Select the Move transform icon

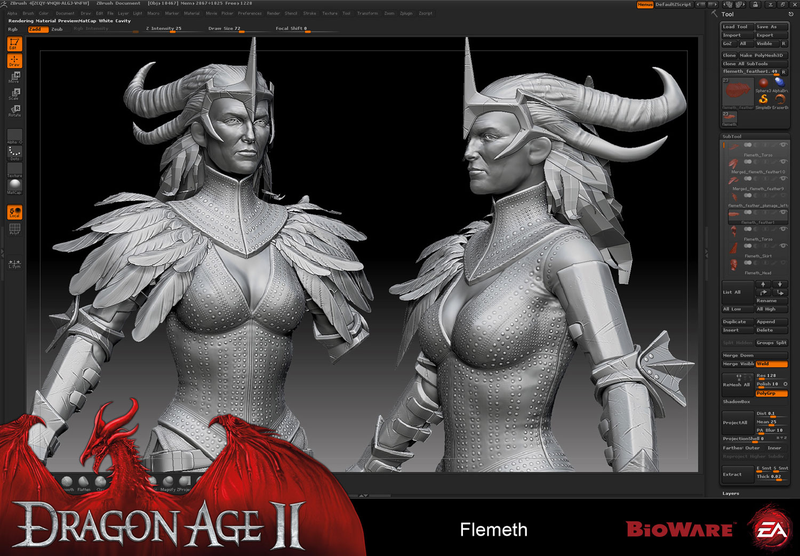(x=14, y=78)
